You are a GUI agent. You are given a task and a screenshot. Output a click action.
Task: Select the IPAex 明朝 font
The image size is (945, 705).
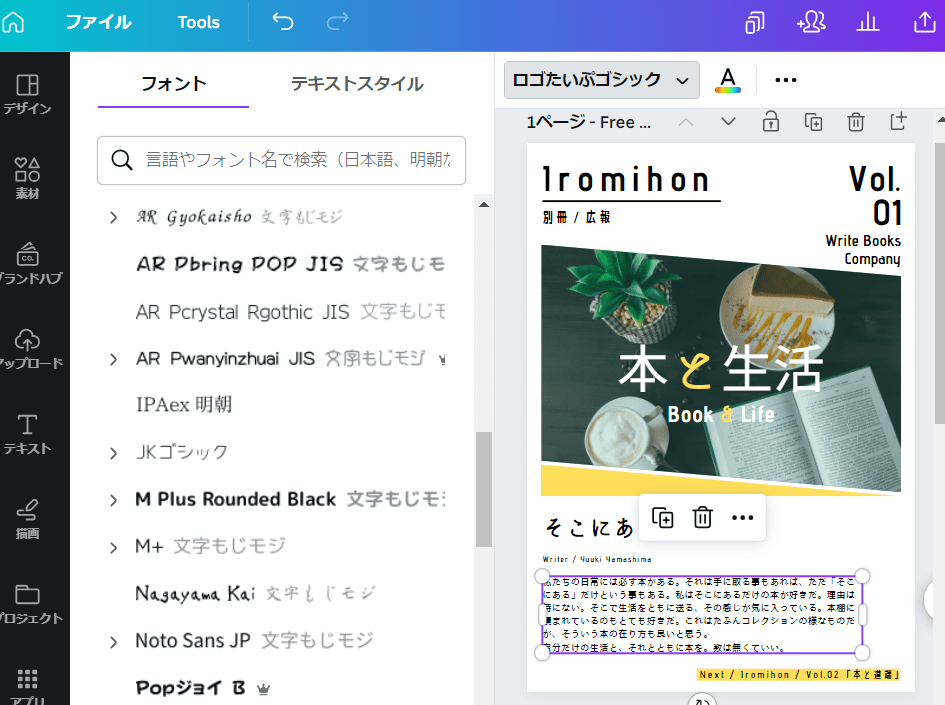184,405
